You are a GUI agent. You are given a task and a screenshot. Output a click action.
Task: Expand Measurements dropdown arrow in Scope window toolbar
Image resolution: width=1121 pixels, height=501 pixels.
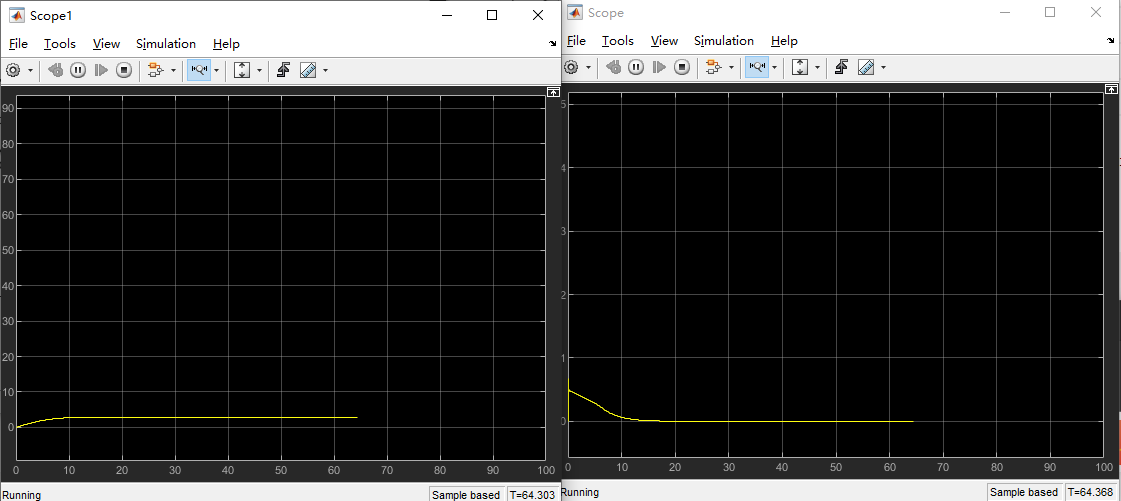tap(884, 67)
